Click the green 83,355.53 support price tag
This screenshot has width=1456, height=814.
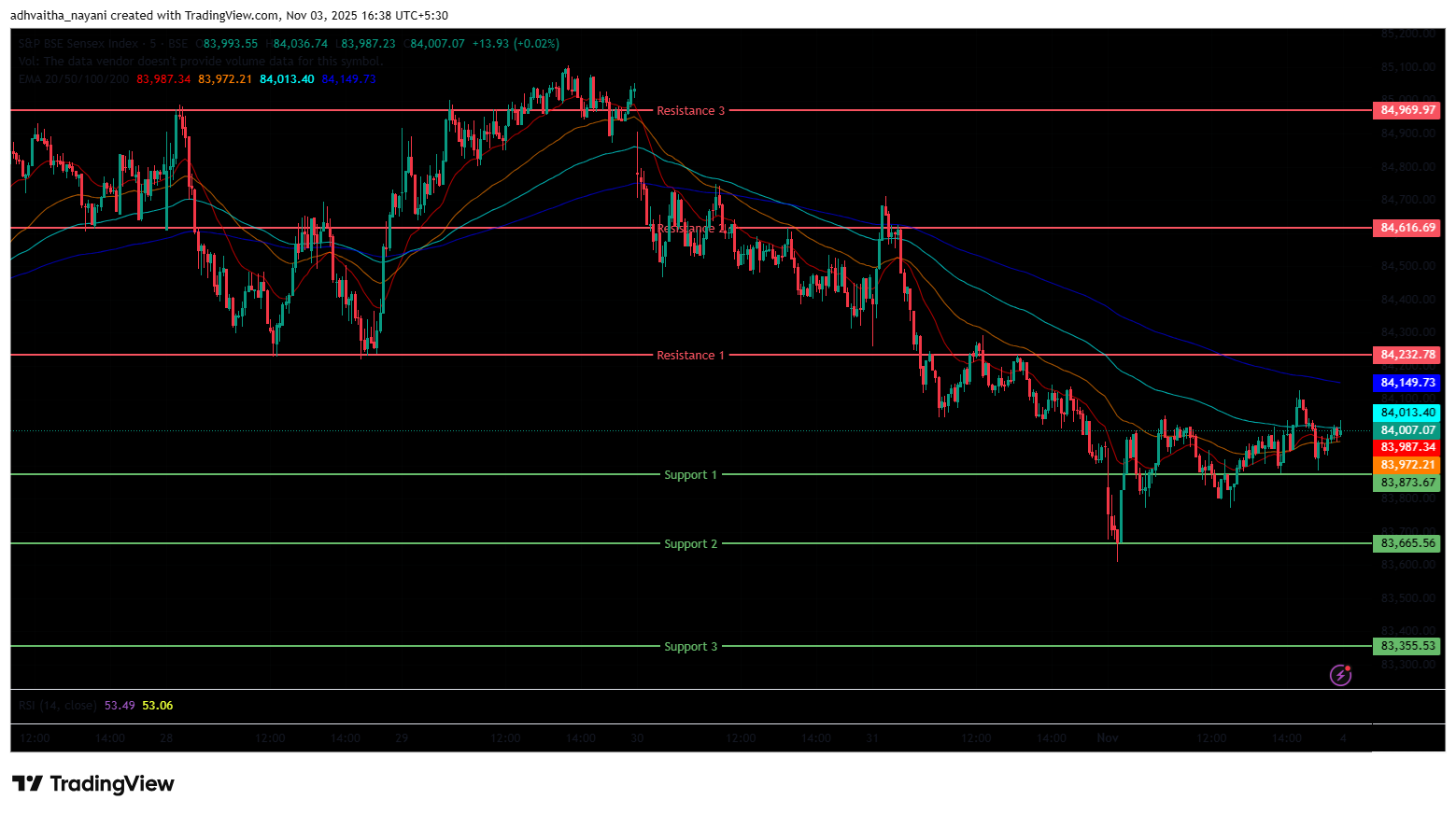(x=1407, y=646)
